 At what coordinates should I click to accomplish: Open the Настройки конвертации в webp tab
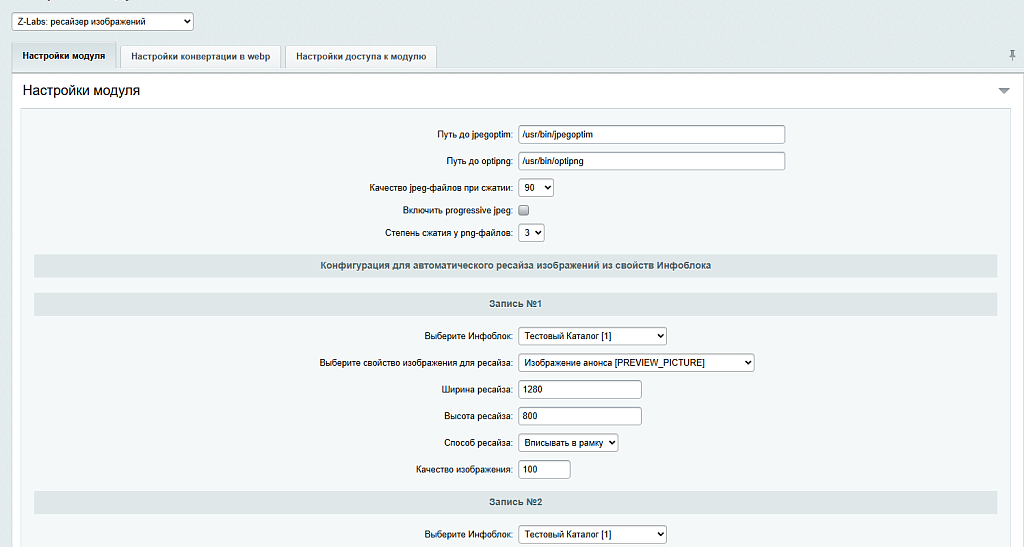pos(200,56)
